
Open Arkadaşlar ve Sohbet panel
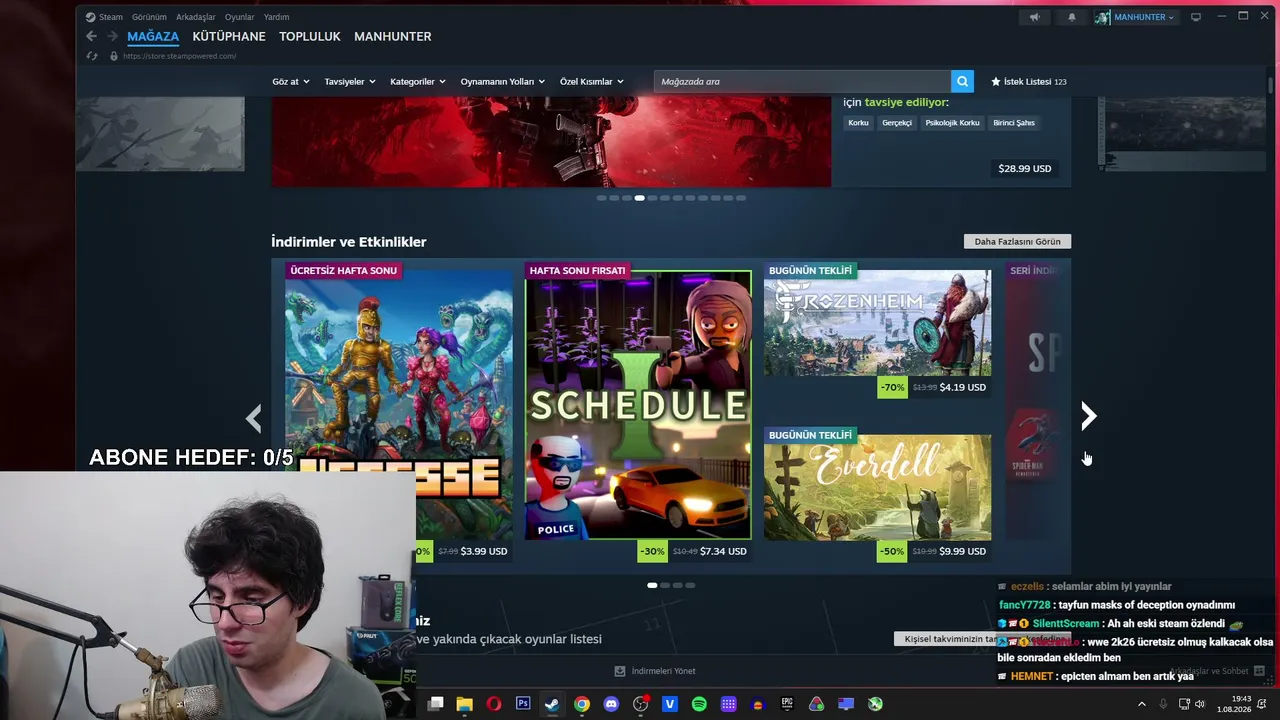click(1216, 671)
